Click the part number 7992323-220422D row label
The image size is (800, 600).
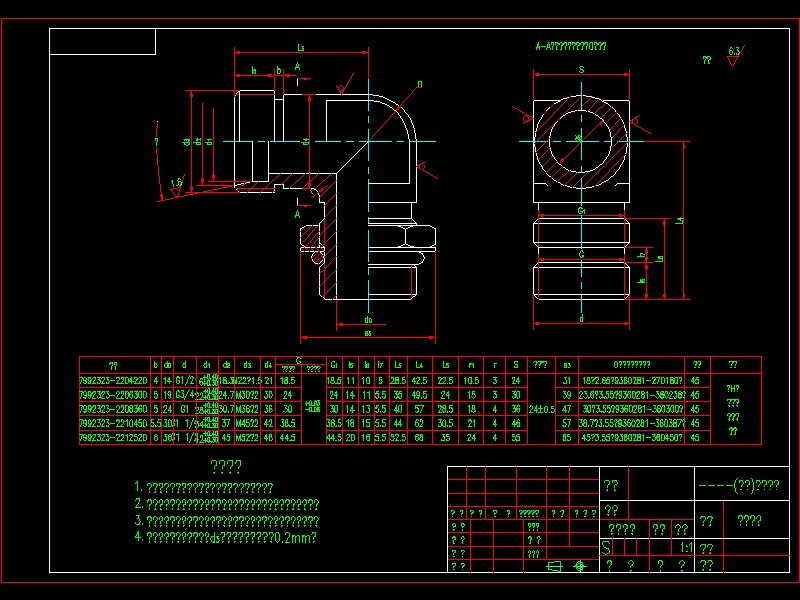point(114,381)
